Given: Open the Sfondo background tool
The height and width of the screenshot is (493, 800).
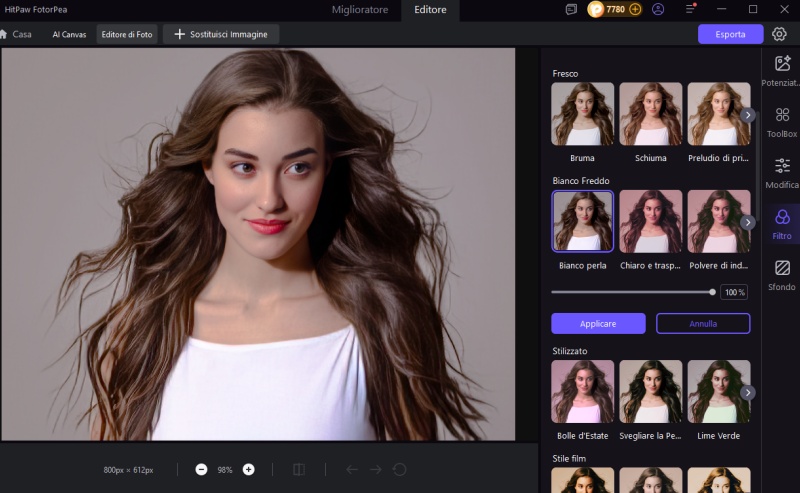Looking at the screenshot, I should (782, 275).
